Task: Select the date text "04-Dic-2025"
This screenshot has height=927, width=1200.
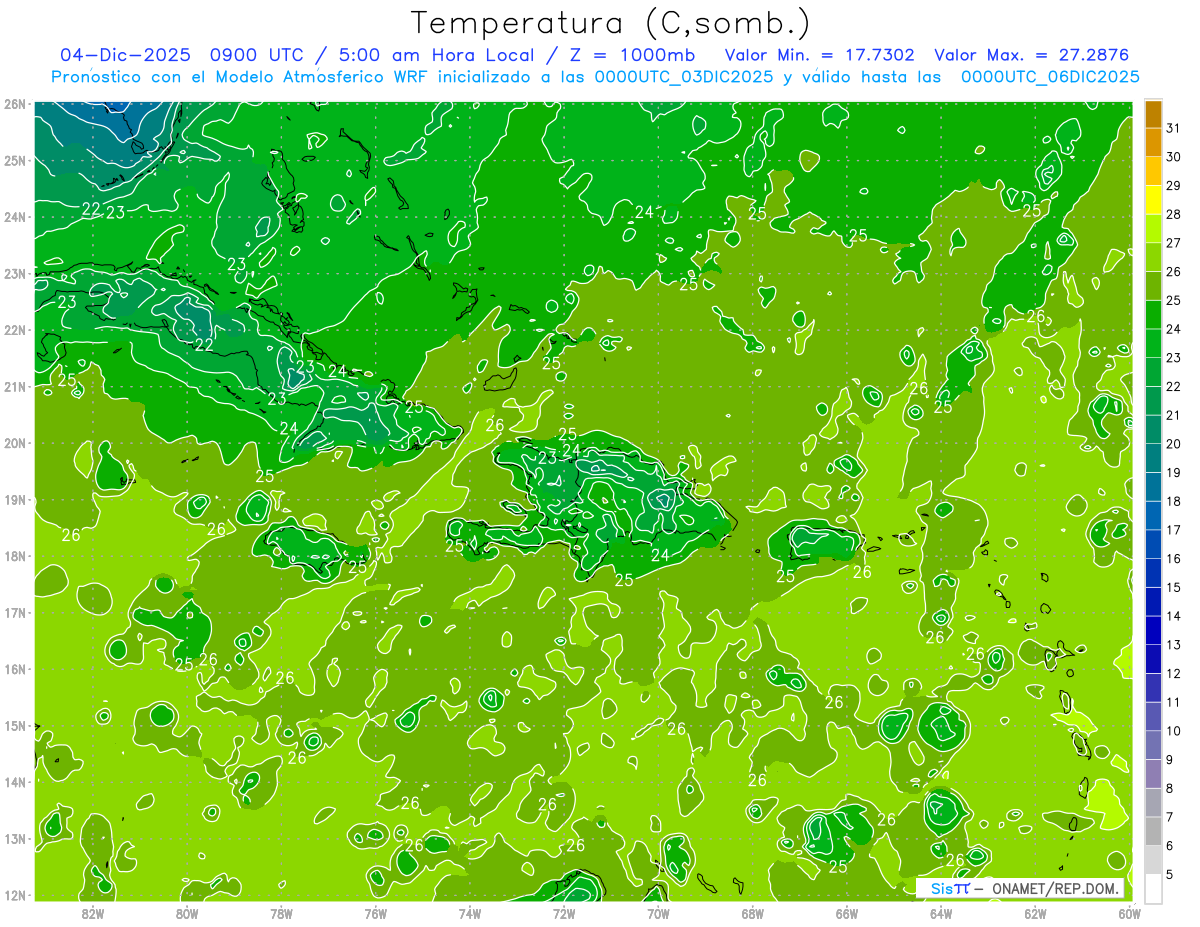Action: click(x=128, y=55)
